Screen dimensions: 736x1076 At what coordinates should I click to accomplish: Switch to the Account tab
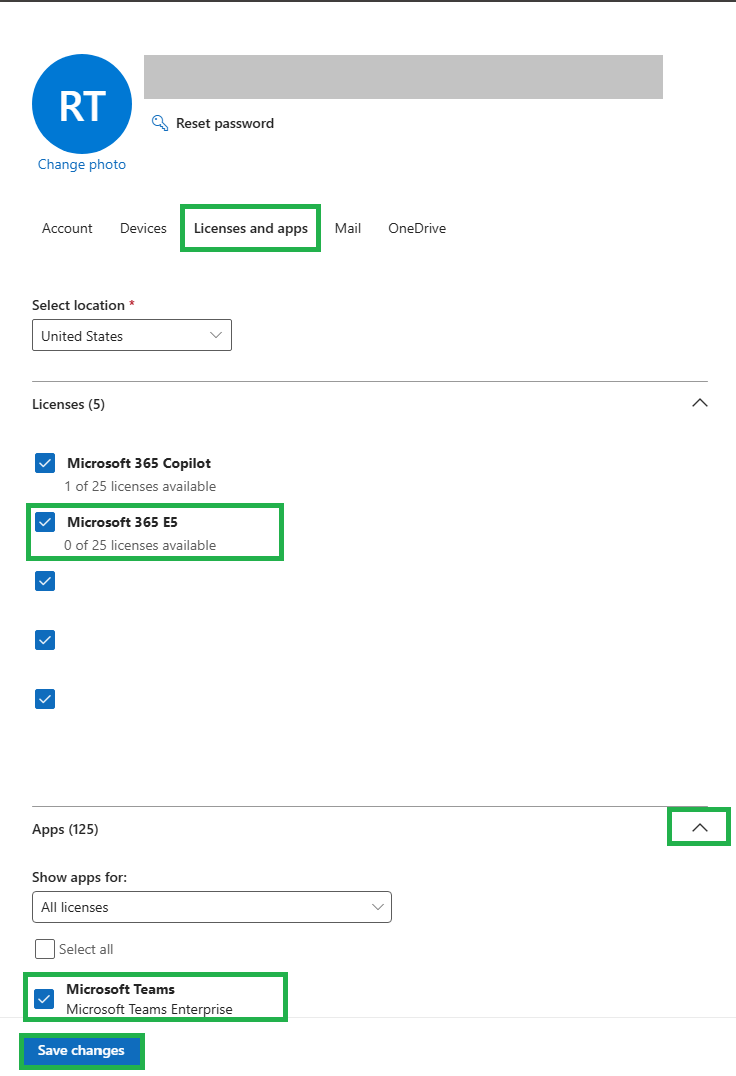pyautogui.click(x=67, y=229)
